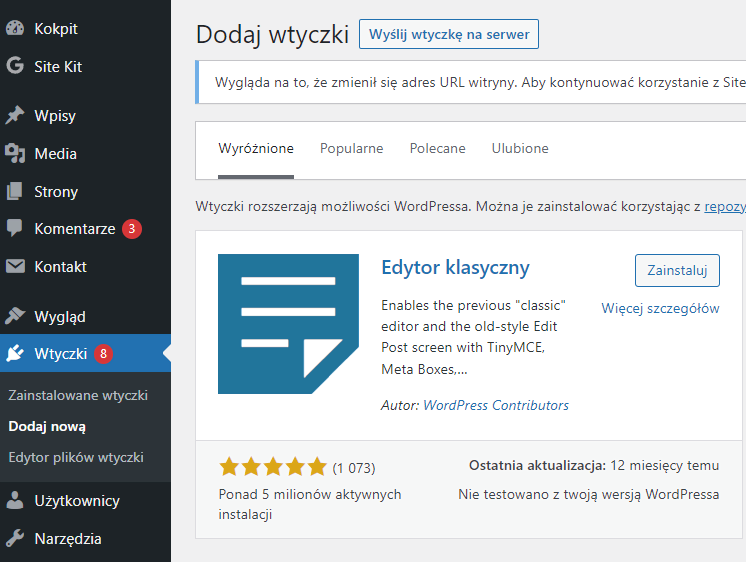Open the Narzędzia menu item
The image size is (746, 562).
point(85,539)
